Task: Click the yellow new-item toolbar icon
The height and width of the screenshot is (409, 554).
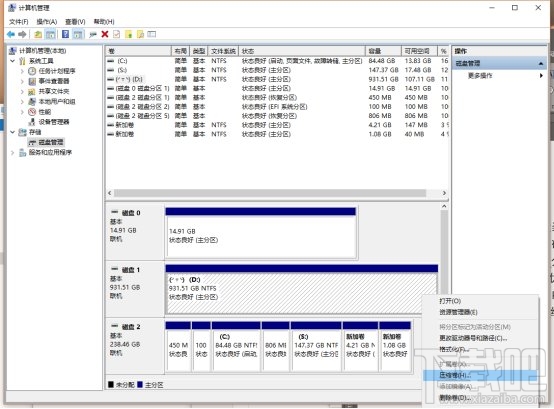Action: tap(129, 34)
